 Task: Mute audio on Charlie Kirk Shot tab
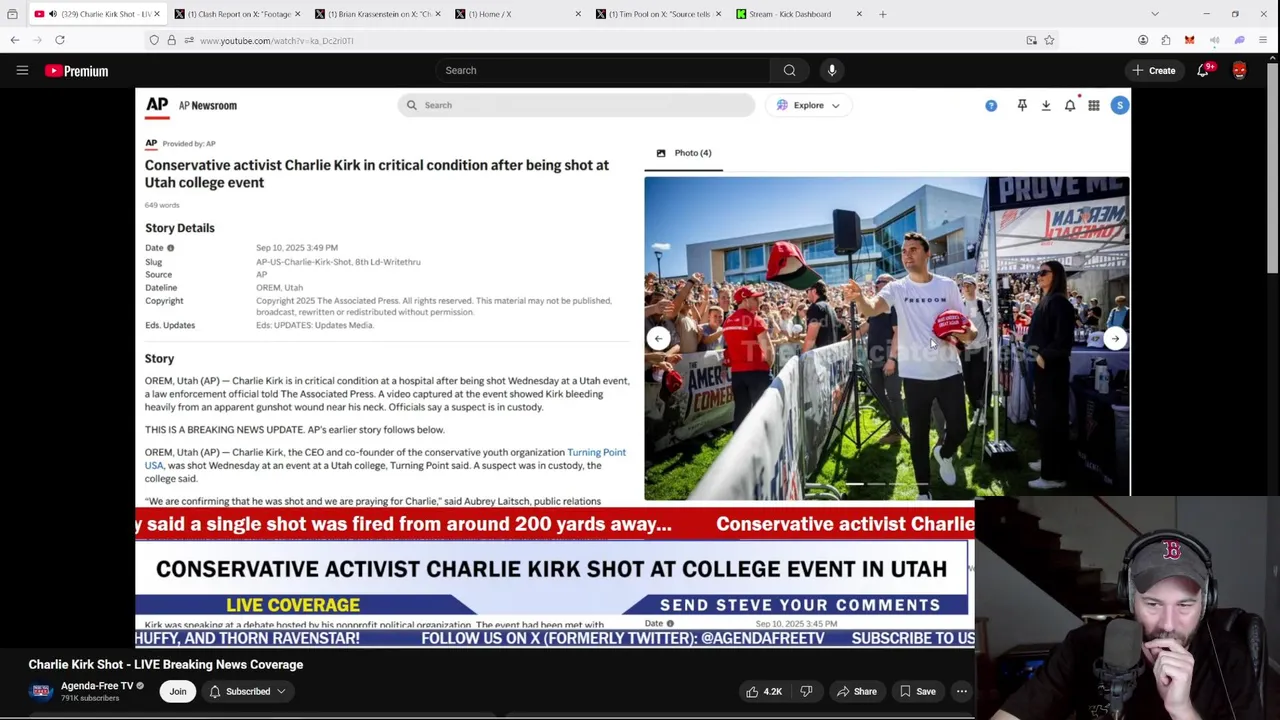[52, 14]
